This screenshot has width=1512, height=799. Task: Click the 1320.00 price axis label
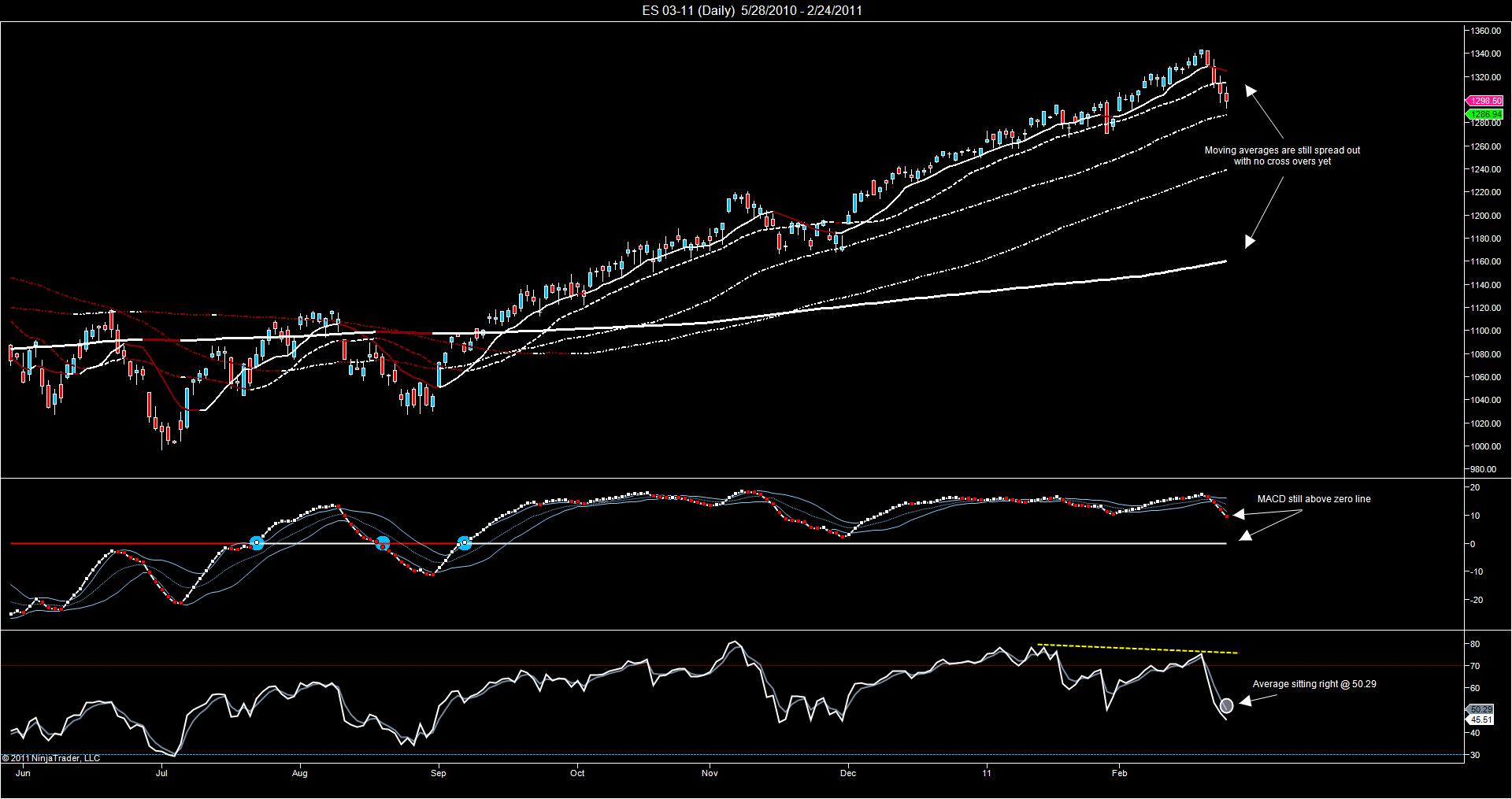[x=1486, y=77]
